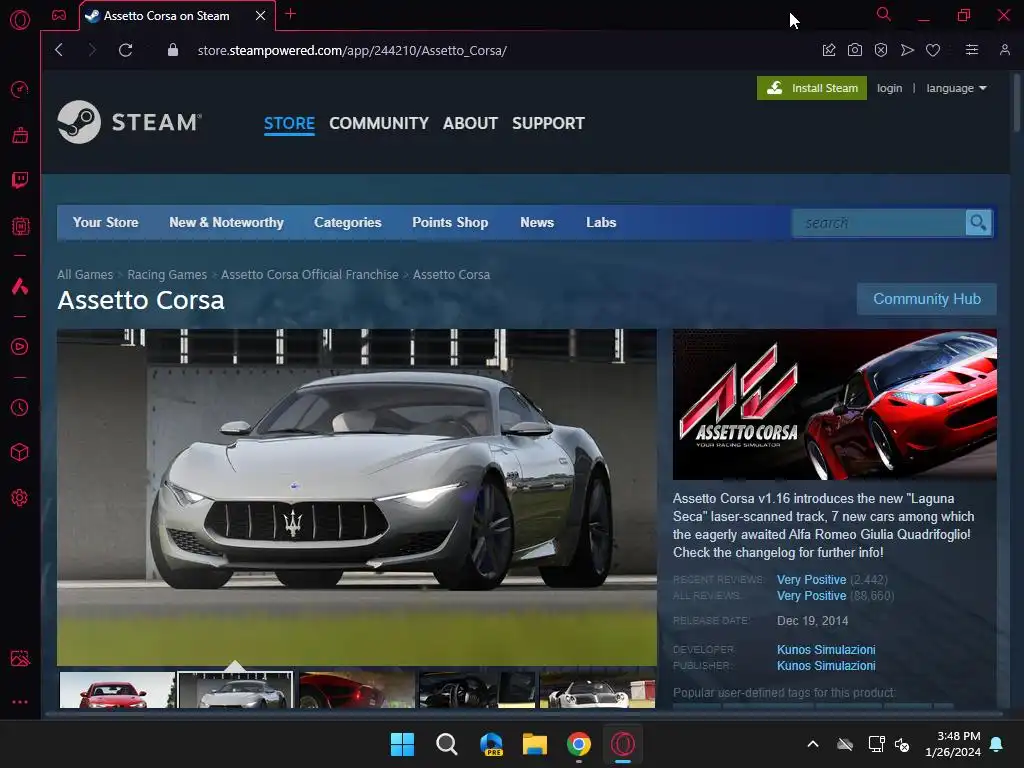This screenshot has height=768, width=1024.
Task: Select the SUPPORT top menu
Action: click(x=549, y=123)
